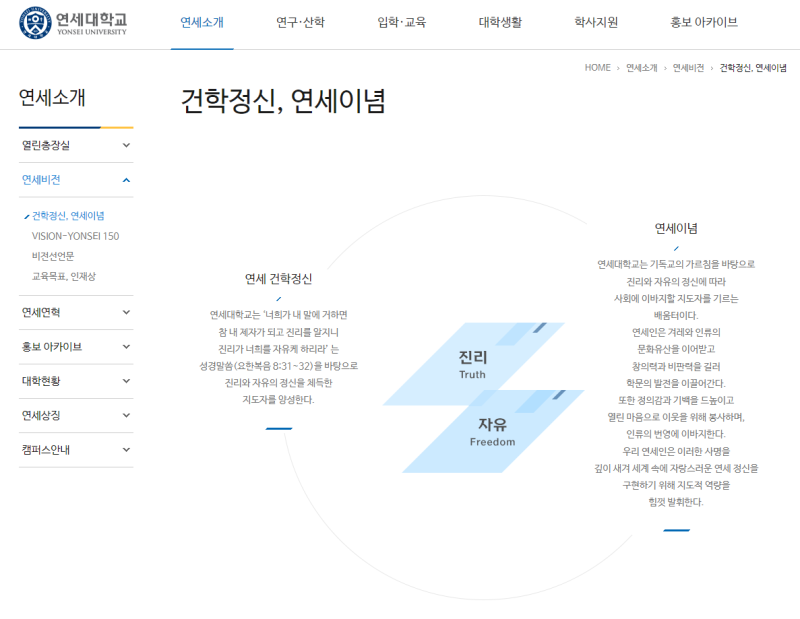The height and width of the screenshot is (619, 800).
Task: Expand sidebar 홍보 아카이브 chevron
Action: click(126, 347)
